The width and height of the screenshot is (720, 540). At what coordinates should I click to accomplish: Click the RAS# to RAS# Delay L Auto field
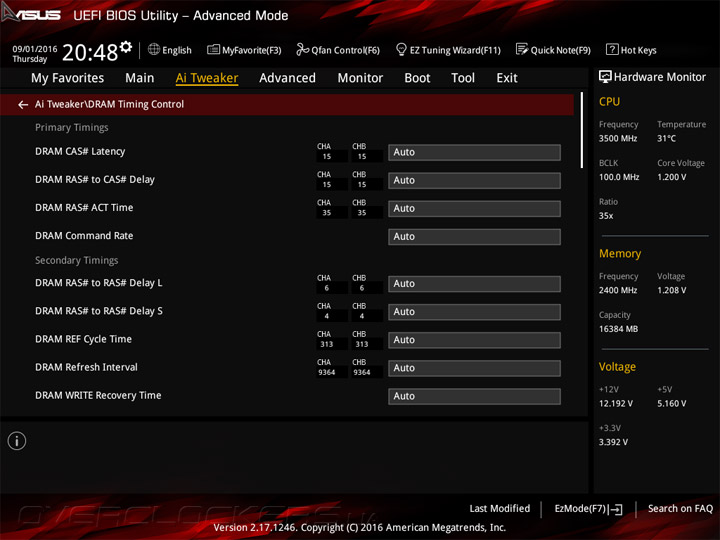(474, 284)
